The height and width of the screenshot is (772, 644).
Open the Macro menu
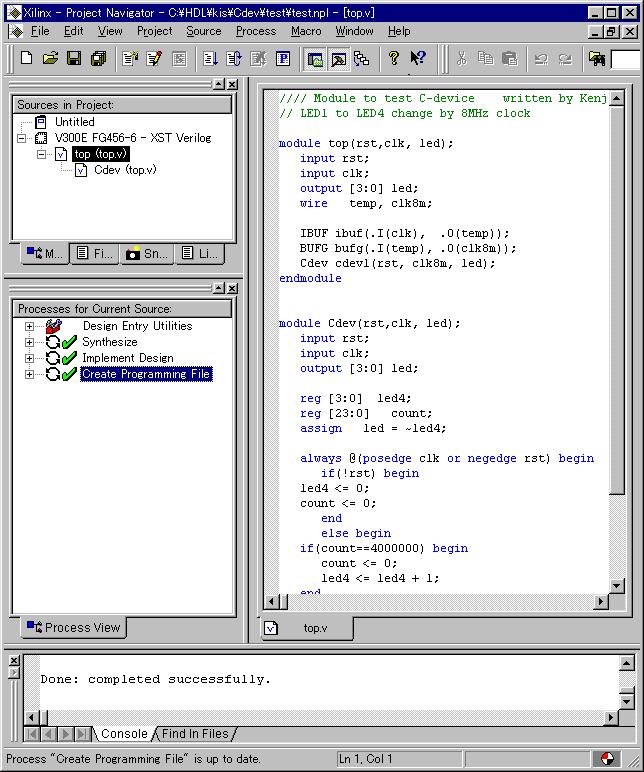[x=306, y=31]
